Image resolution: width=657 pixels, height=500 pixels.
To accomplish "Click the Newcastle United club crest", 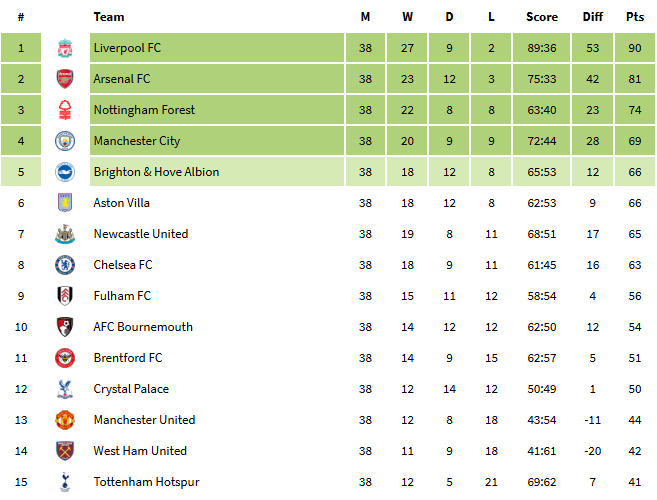I will [x=65, y=234].
